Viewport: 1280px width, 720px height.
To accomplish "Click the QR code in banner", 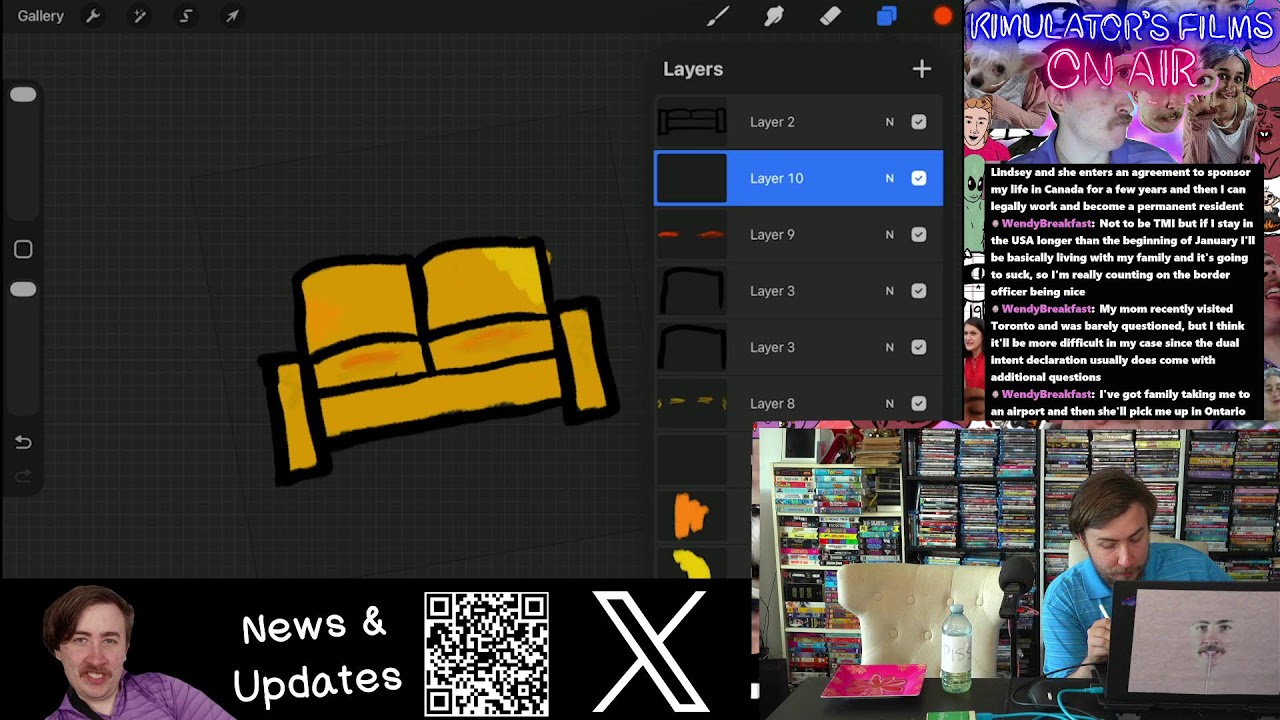I will 486,654.
